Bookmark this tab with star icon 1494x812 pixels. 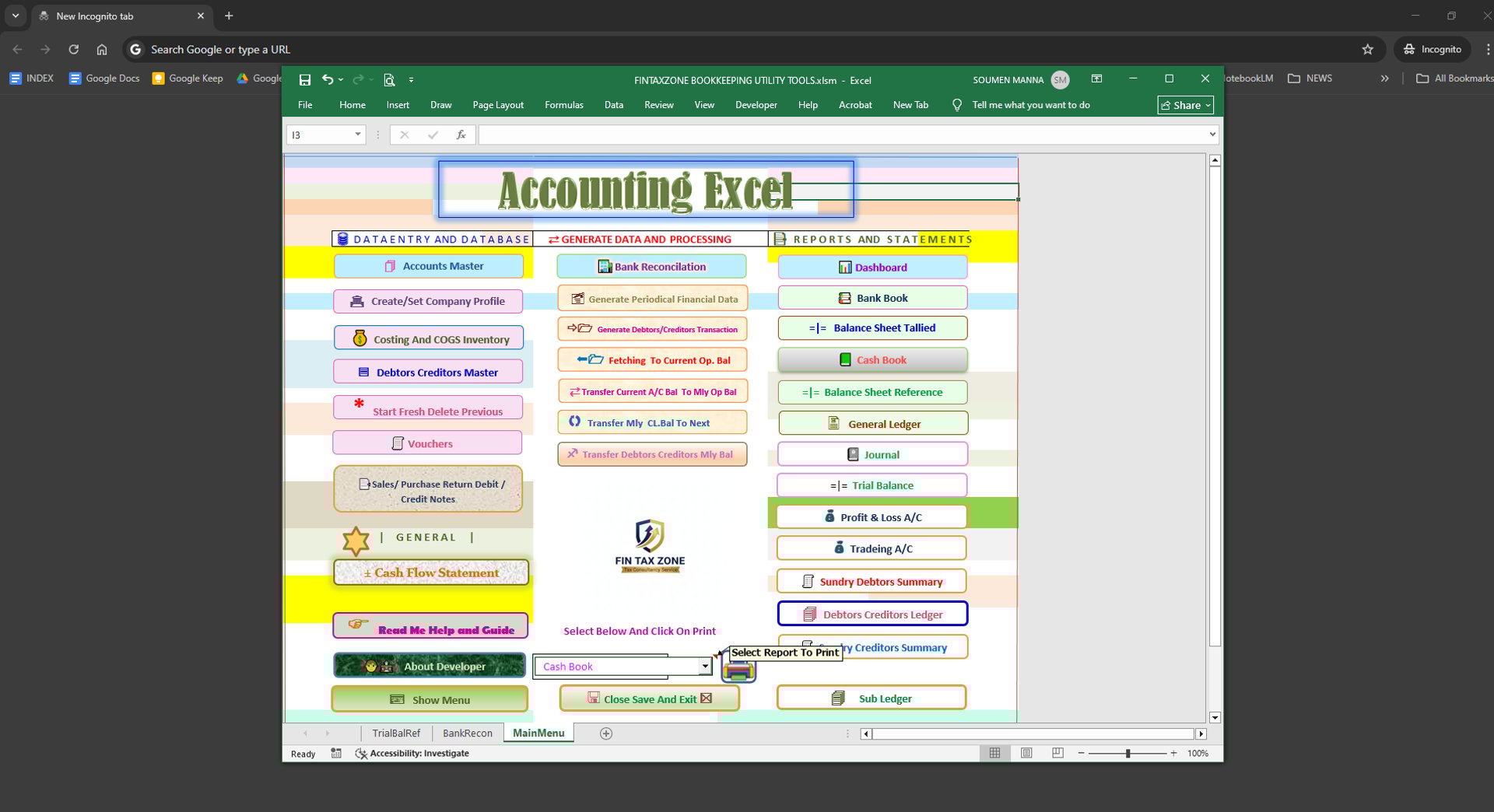pyautogui.click(x=1368, y=49)
